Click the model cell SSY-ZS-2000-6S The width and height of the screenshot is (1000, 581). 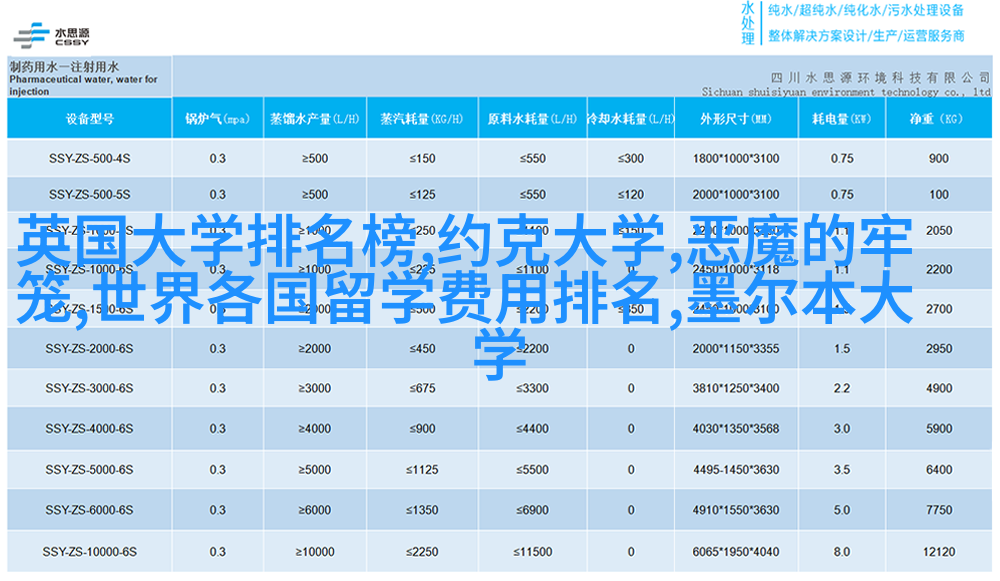[x=90, y=349]
